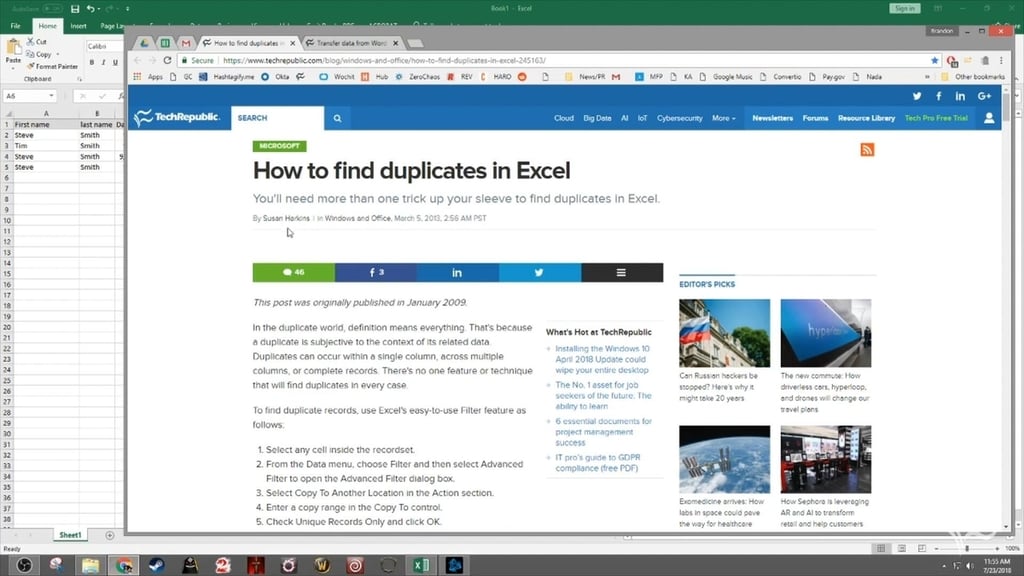This screenshot has width=1024, height=576.
Task: Add a new sheet with plus button
Action: 110,536
